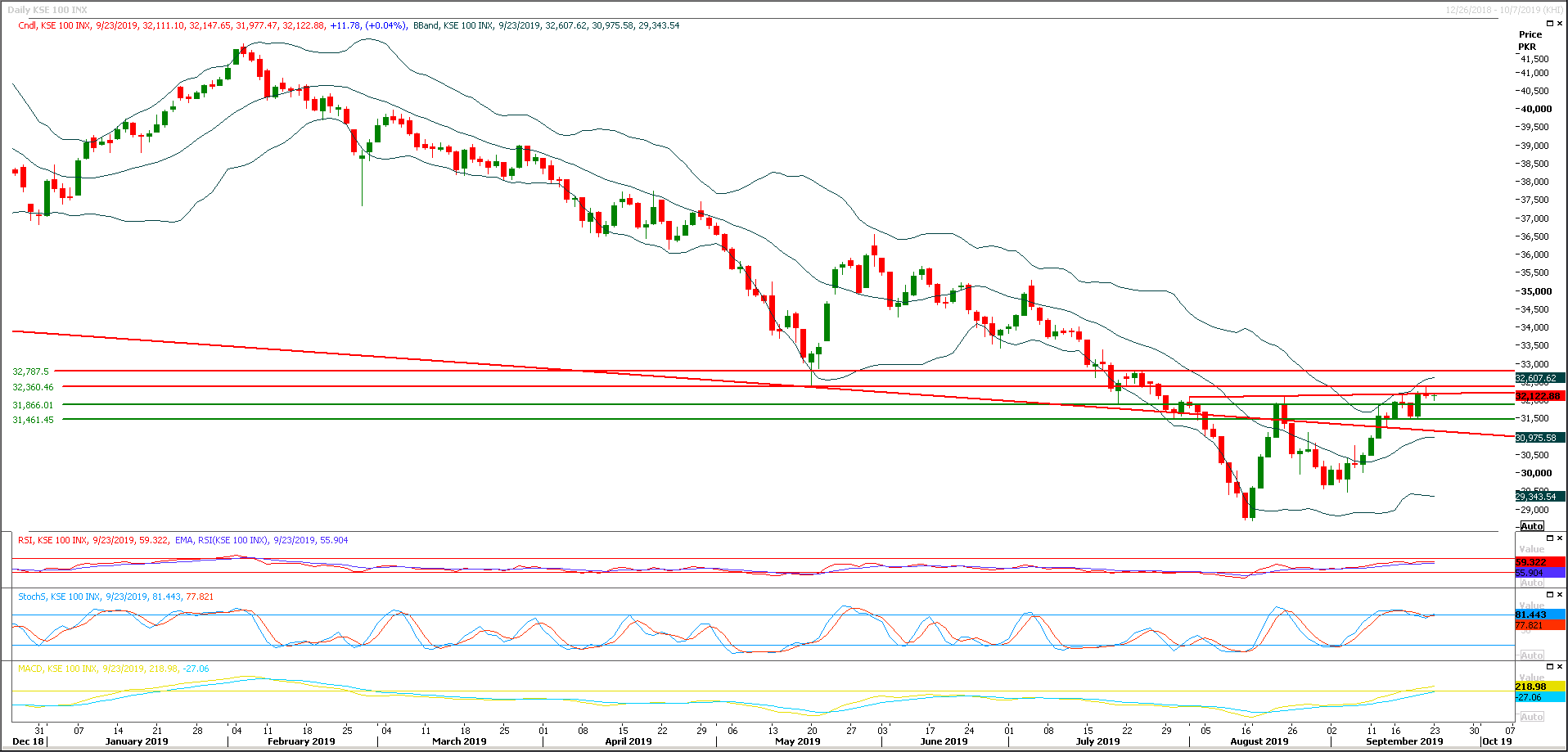Restore the Price pane using its maximize icon
The height and width of the screenshot is (752, 1568).
[x=1550, y=23]
